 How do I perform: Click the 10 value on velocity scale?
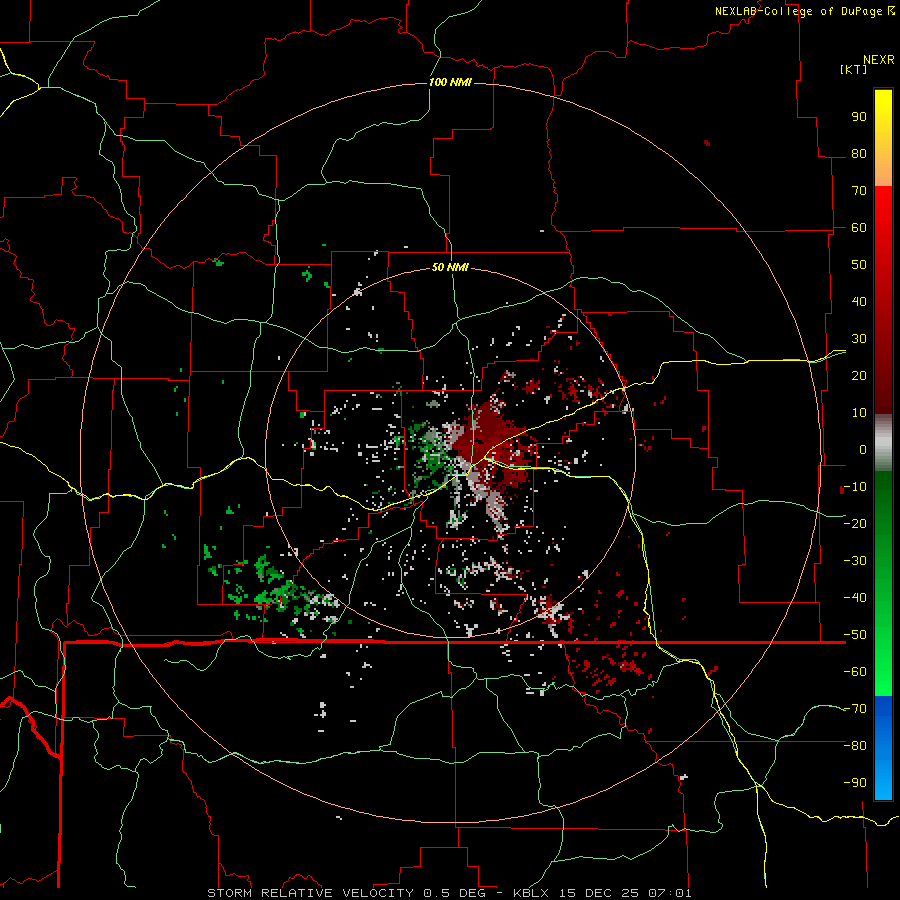859,413
